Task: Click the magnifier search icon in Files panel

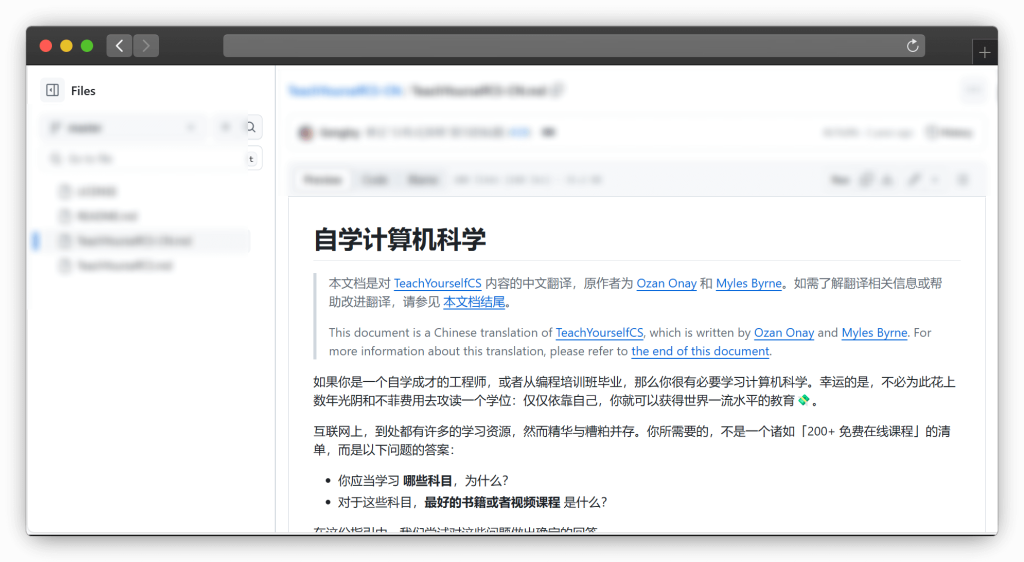Action: point(251,127)
